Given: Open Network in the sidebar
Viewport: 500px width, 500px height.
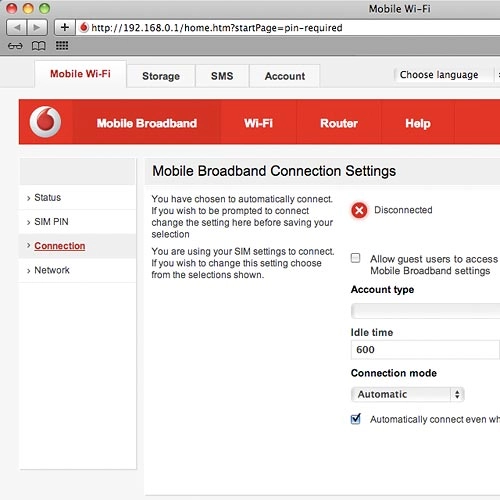Looking at the screenshot, I should (77, 270).
